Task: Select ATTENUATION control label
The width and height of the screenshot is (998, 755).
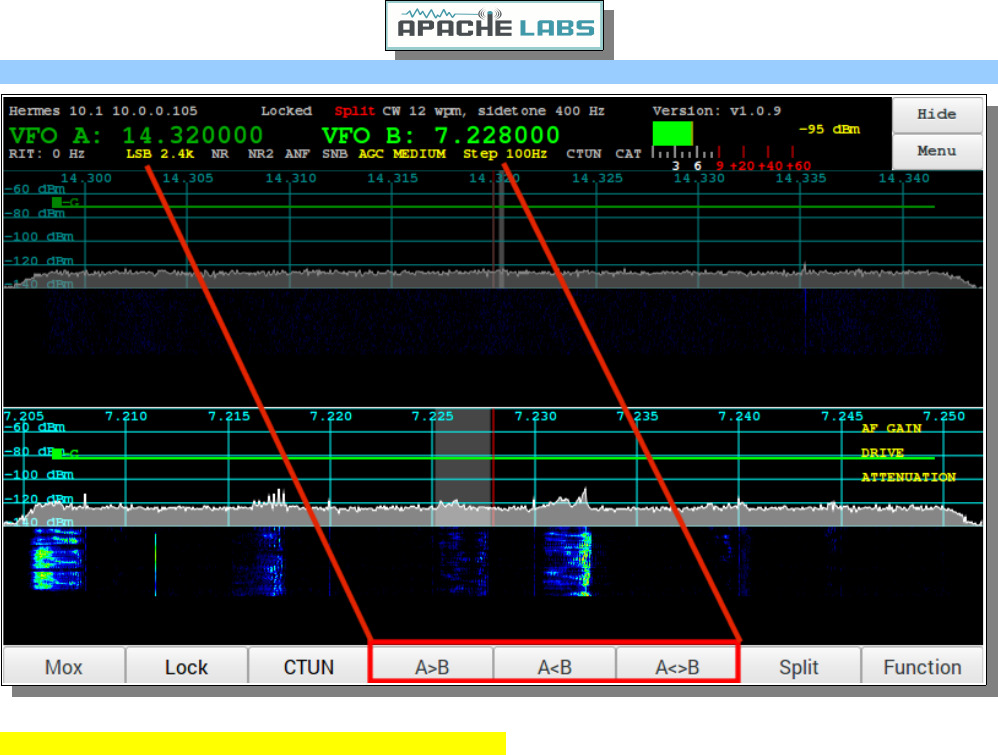Action: click(908, 477)
